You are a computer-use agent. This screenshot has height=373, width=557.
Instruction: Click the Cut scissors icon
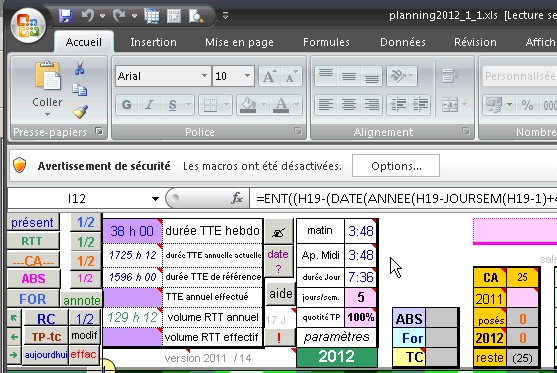pos(80,67)
